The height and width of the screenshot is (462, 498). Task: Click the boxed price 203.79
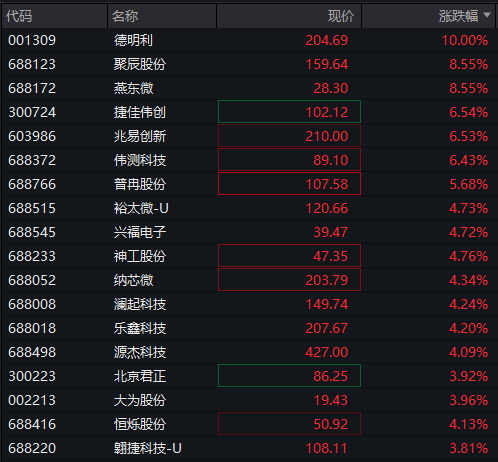(x=289, y=280)
